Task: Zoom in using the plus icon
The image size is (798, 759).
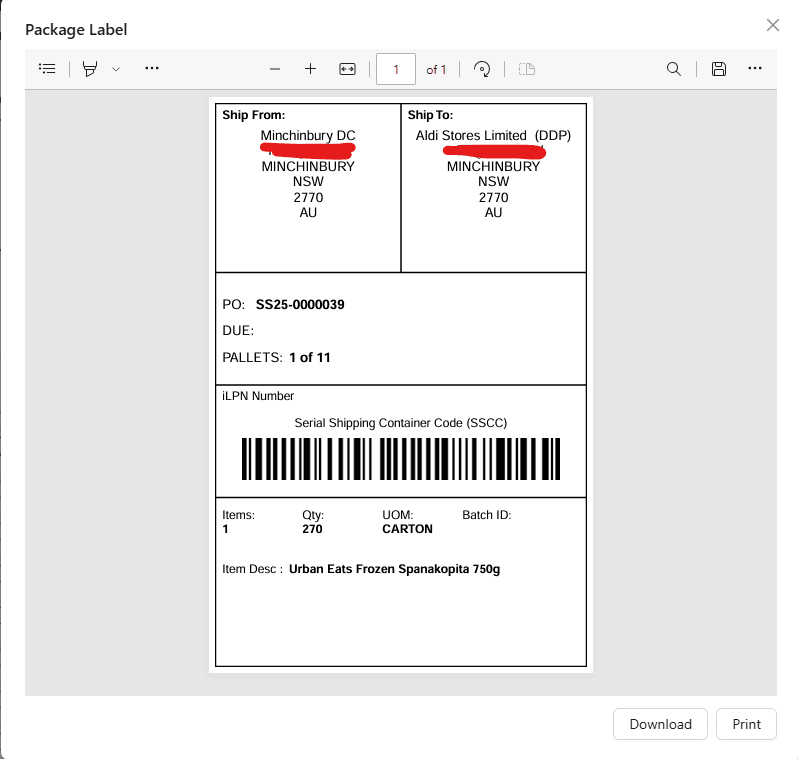Action: coord(311,69)
